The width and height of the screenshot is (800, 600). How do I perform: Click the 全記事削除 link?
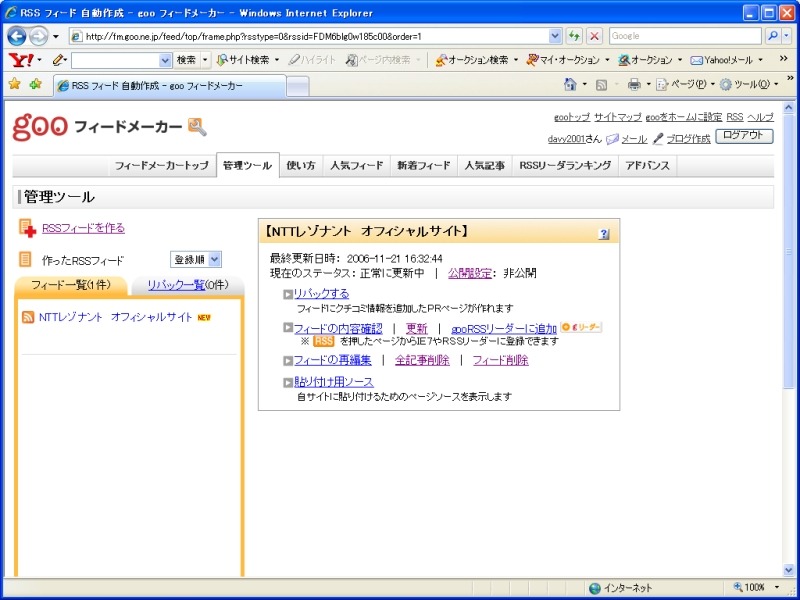point(422,360)
